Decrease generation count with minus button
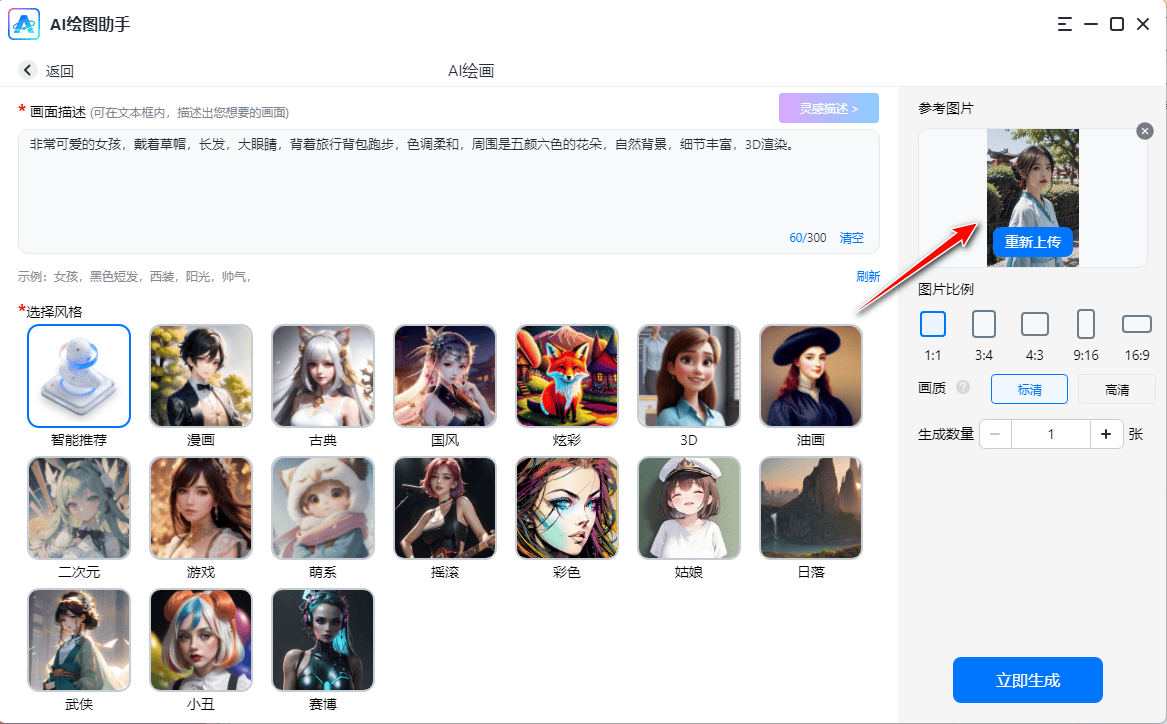 pyautogui.click(x=995, y=434)
